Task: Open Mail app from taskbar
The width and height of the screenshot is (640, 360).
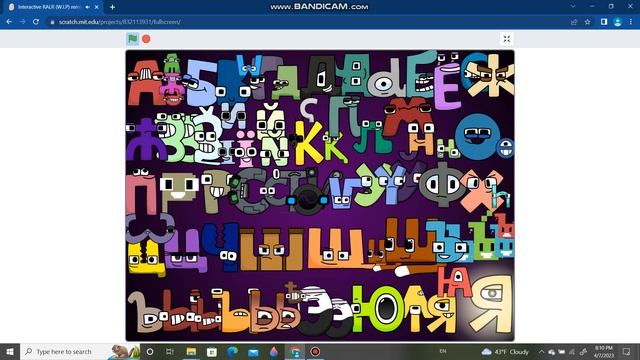Action: coord(253,351)
